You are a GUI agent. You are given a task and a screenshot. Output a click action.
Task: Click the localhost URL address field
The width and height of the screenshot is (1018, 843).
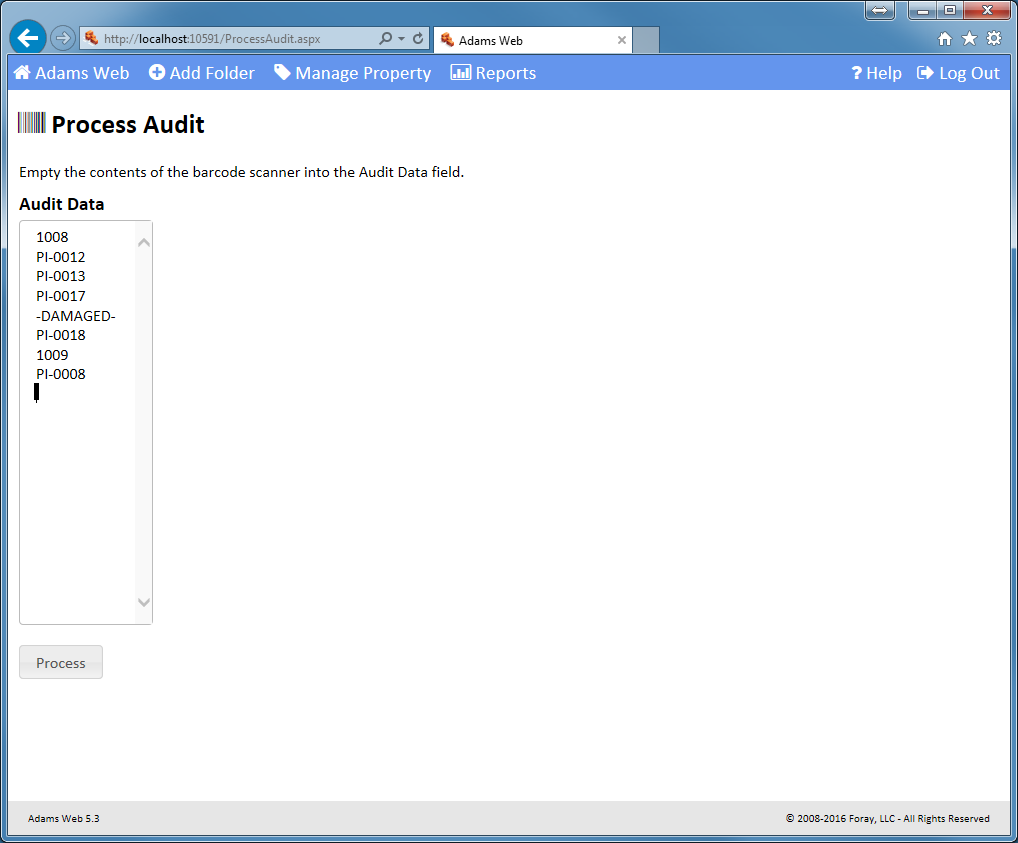(x=230, y=39)
